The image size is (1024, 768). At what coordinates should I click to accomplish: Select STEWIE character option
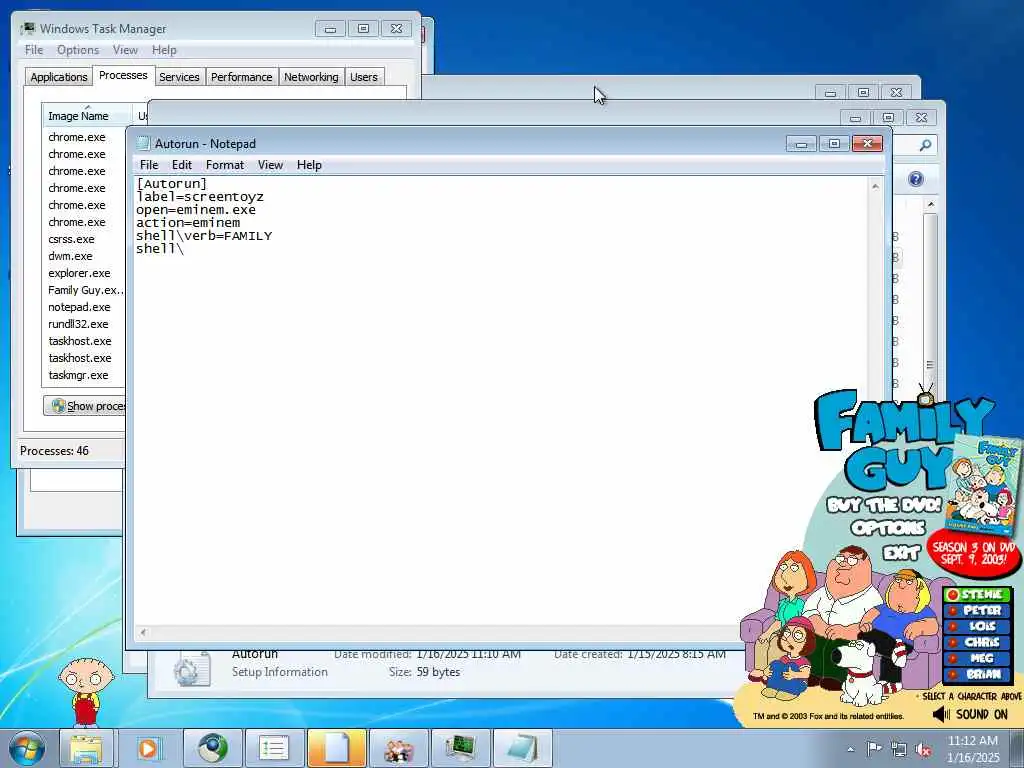point(978,594)
